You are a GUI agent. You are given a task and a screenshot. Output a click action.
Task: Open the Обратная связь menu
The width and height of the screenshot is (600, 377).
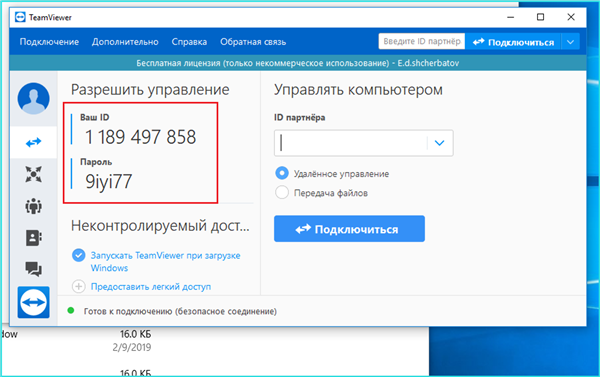click(x=253, y=42)
